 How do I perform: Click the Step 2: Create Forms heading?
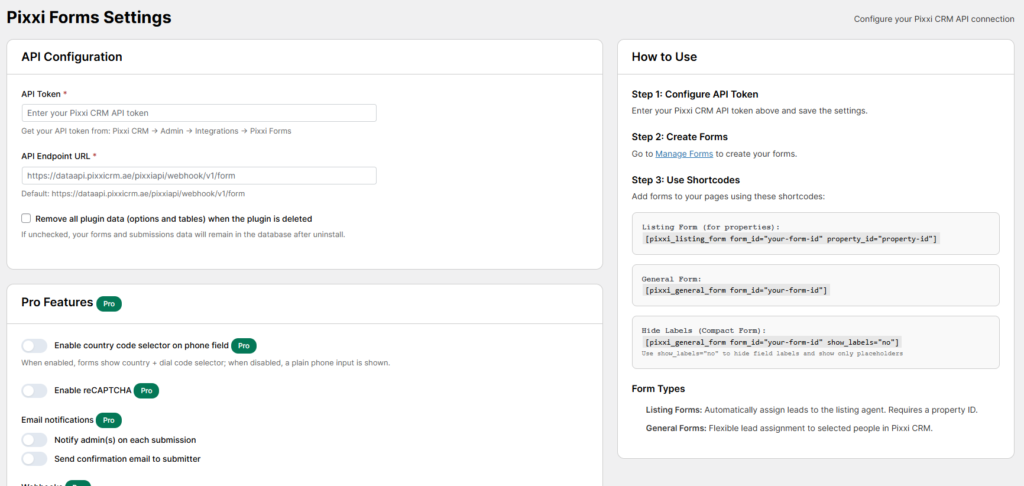[x=680, y=137]
